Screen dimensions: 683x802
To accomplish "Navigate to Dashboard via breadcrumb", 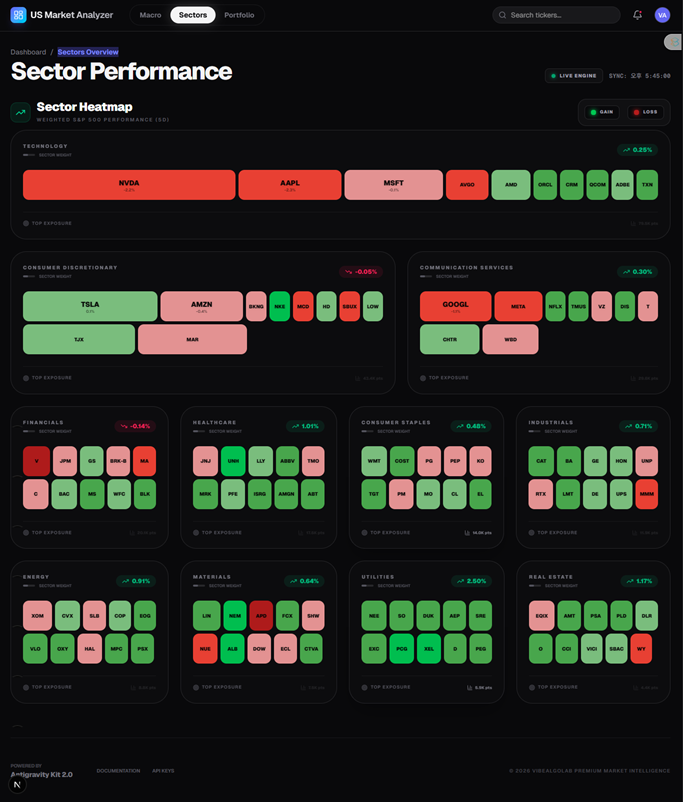I will [x=27, y=51].
